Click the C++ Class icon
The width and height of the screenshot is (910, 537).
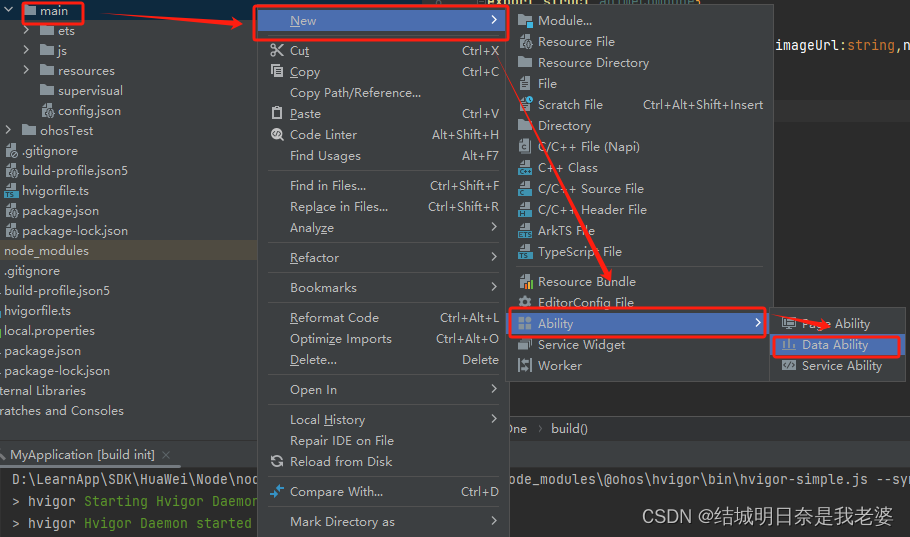525,168
